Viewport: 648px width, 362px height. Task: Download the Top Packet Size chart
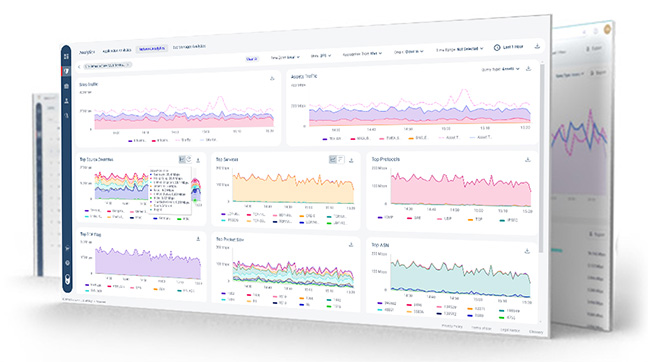[351, 245]
